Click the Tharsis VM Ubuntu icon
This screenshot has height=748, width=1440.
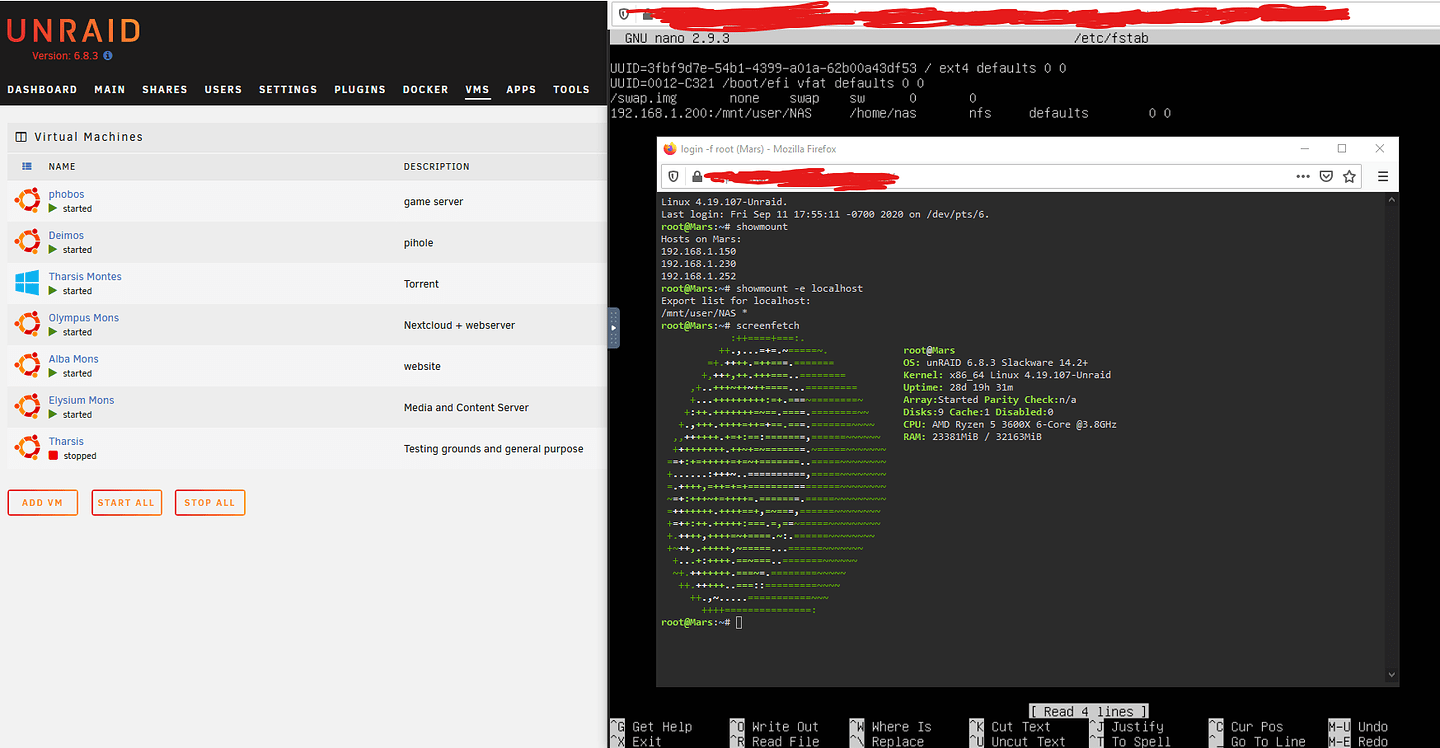pos(27,447)
